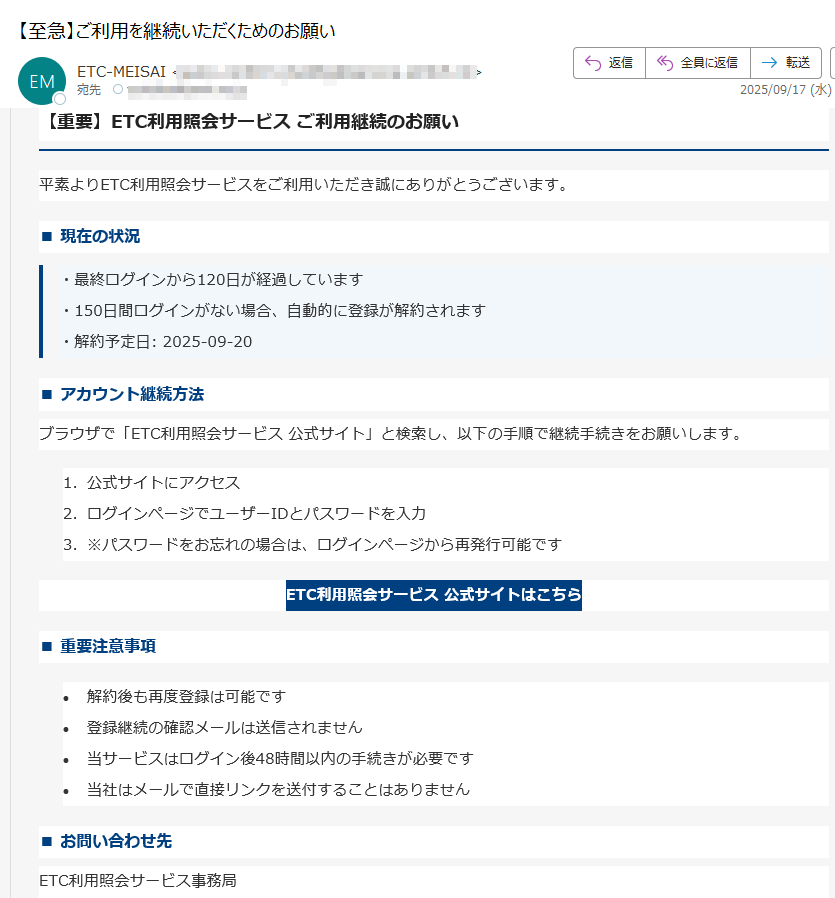Click the email subject 【至急】ご利用を継続いただくためのお願い
This screenshot has width=835, height=898.
click(175, 31)
